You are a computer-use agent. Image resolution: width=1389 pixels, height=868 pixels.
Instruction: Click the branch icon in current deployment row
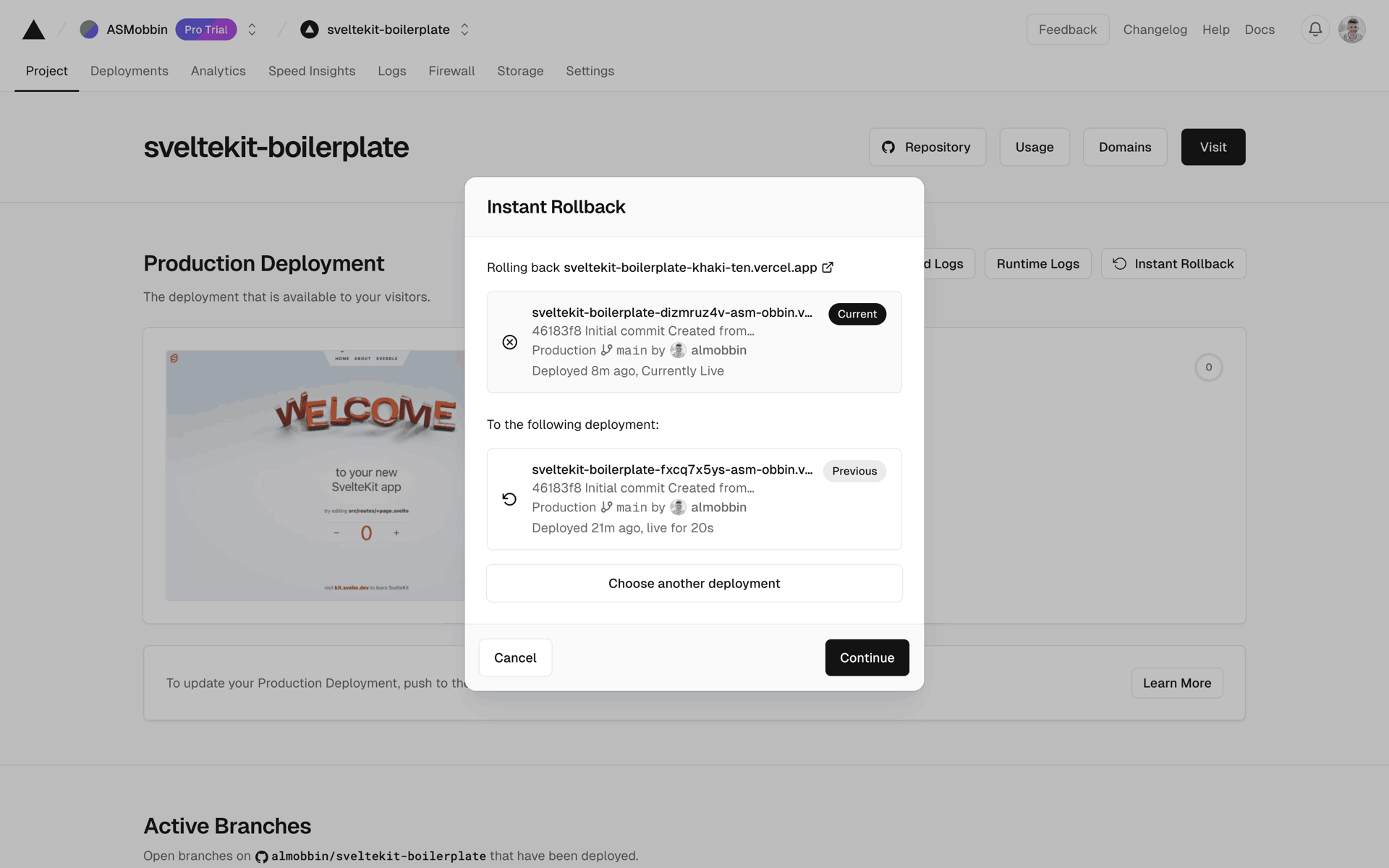point(606,350)
